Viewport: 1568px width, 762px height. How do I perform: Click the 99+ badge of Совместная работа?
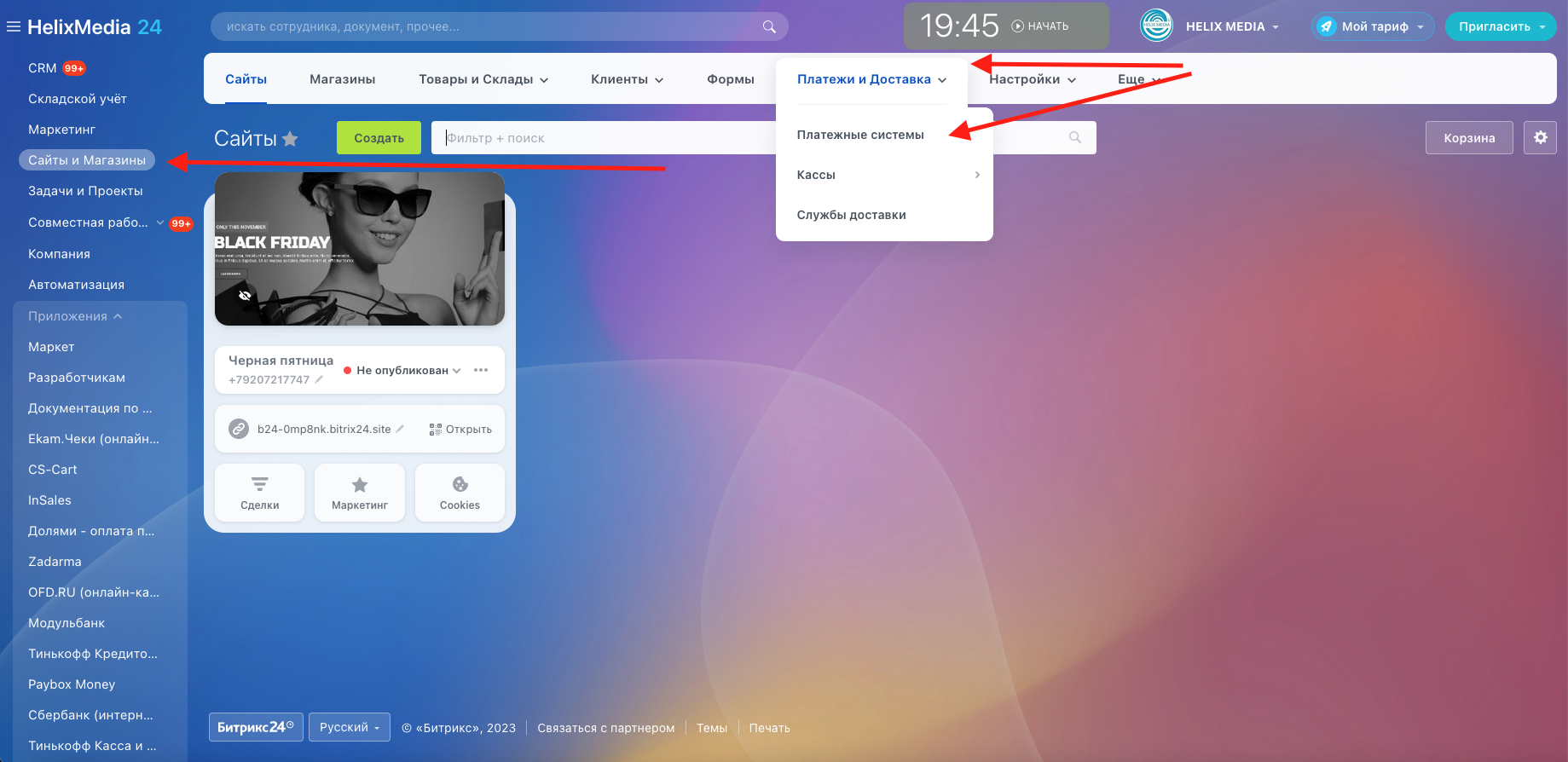pyautogui.click(x=181, y=223)
